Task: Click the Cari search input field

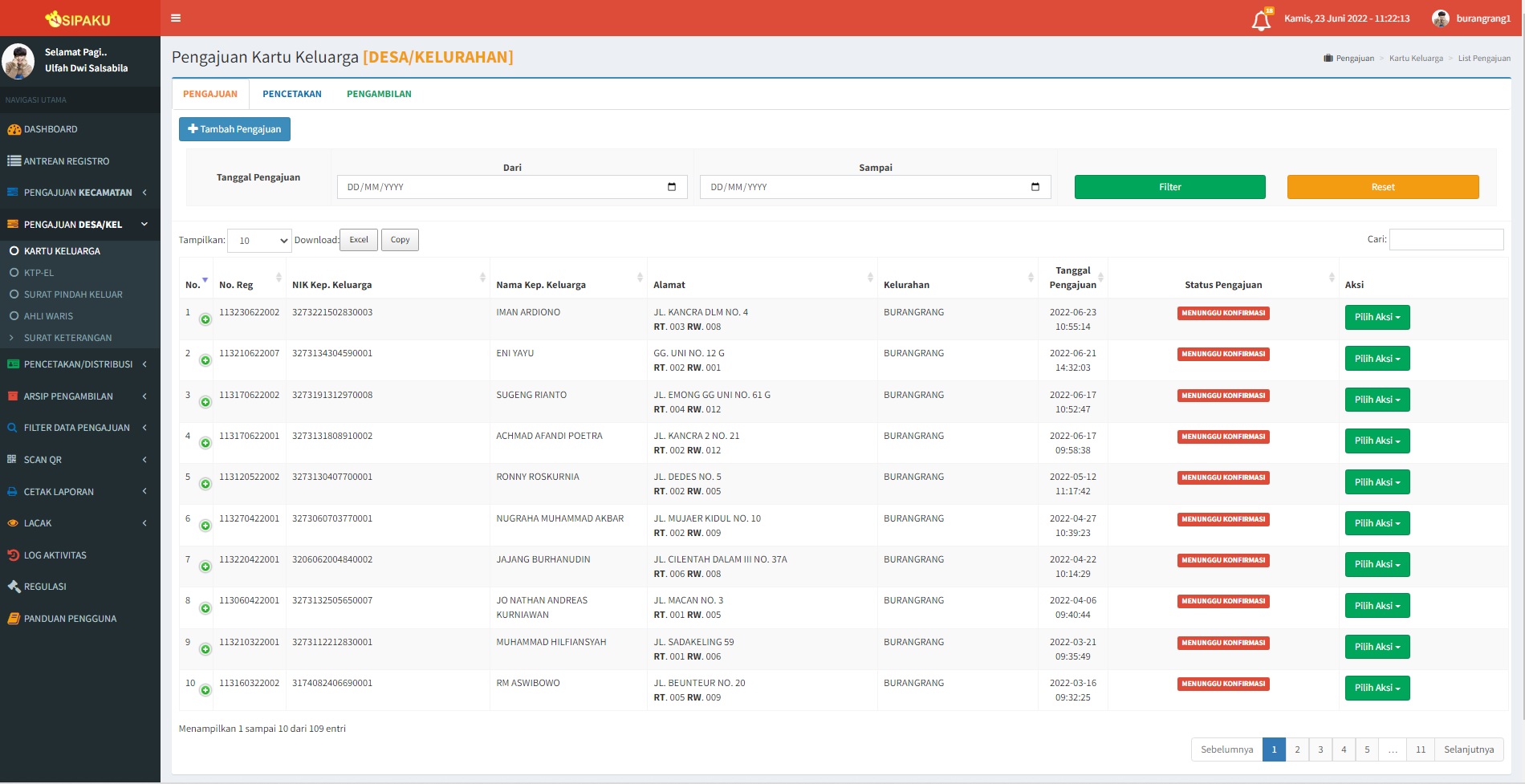Action: 1446,239
